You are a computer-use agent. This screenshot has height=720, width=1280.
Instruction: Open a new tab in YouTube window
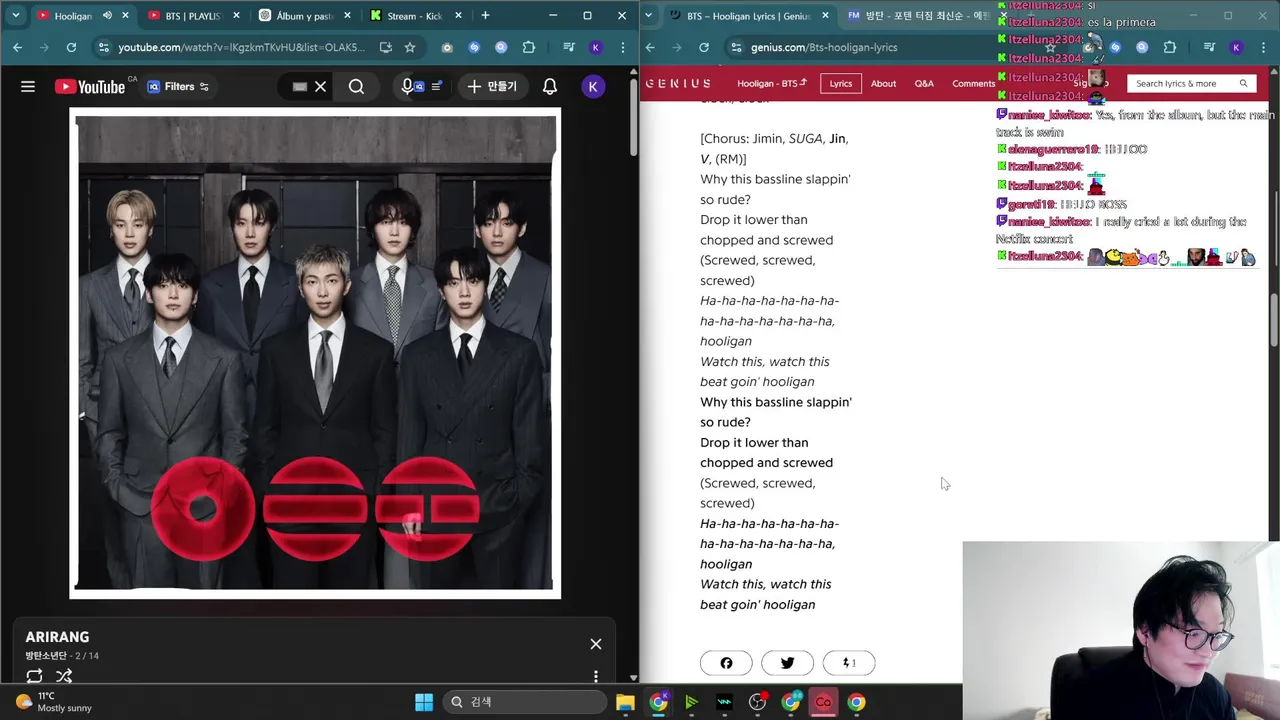[485, 16]
